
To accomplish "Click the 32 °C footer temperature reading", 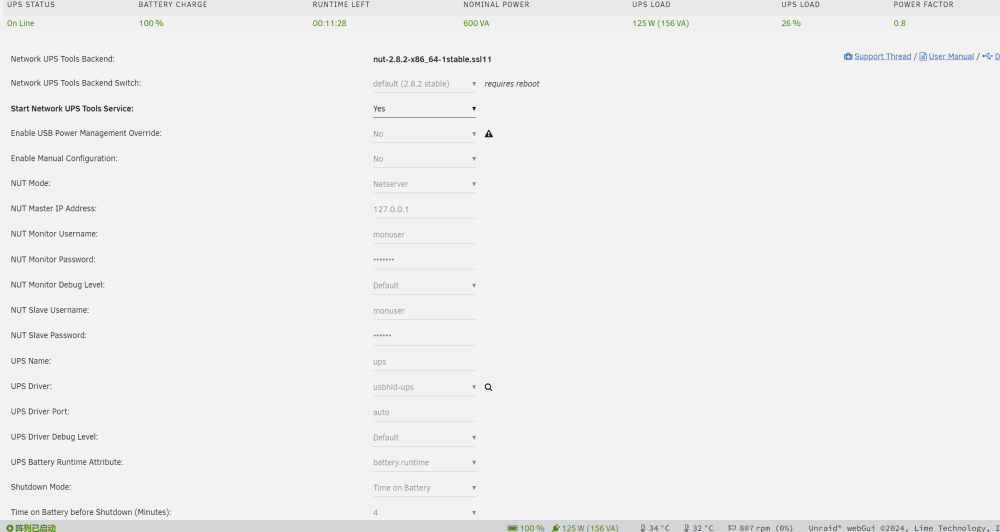I will click(703, 528).
